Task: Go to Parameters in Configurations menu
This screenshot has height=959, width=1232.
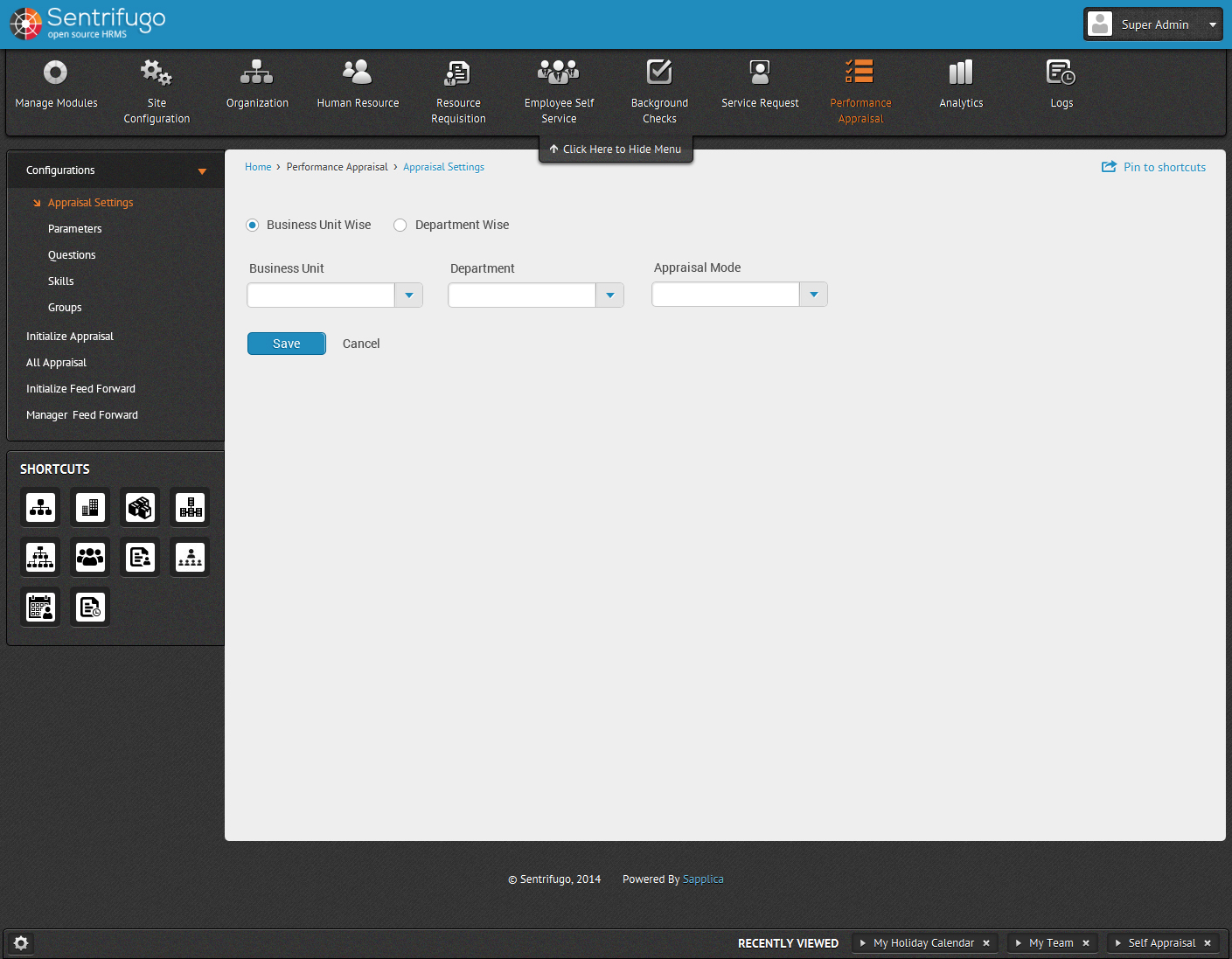Action: tap(75, 229)
